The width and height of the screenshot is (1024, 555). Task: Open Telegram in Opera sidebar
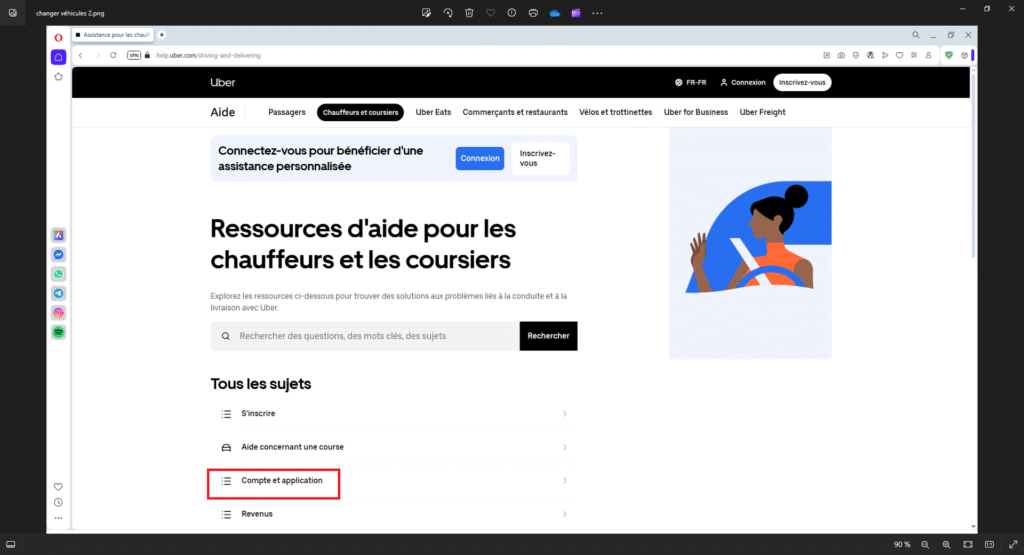click(58, 294)
